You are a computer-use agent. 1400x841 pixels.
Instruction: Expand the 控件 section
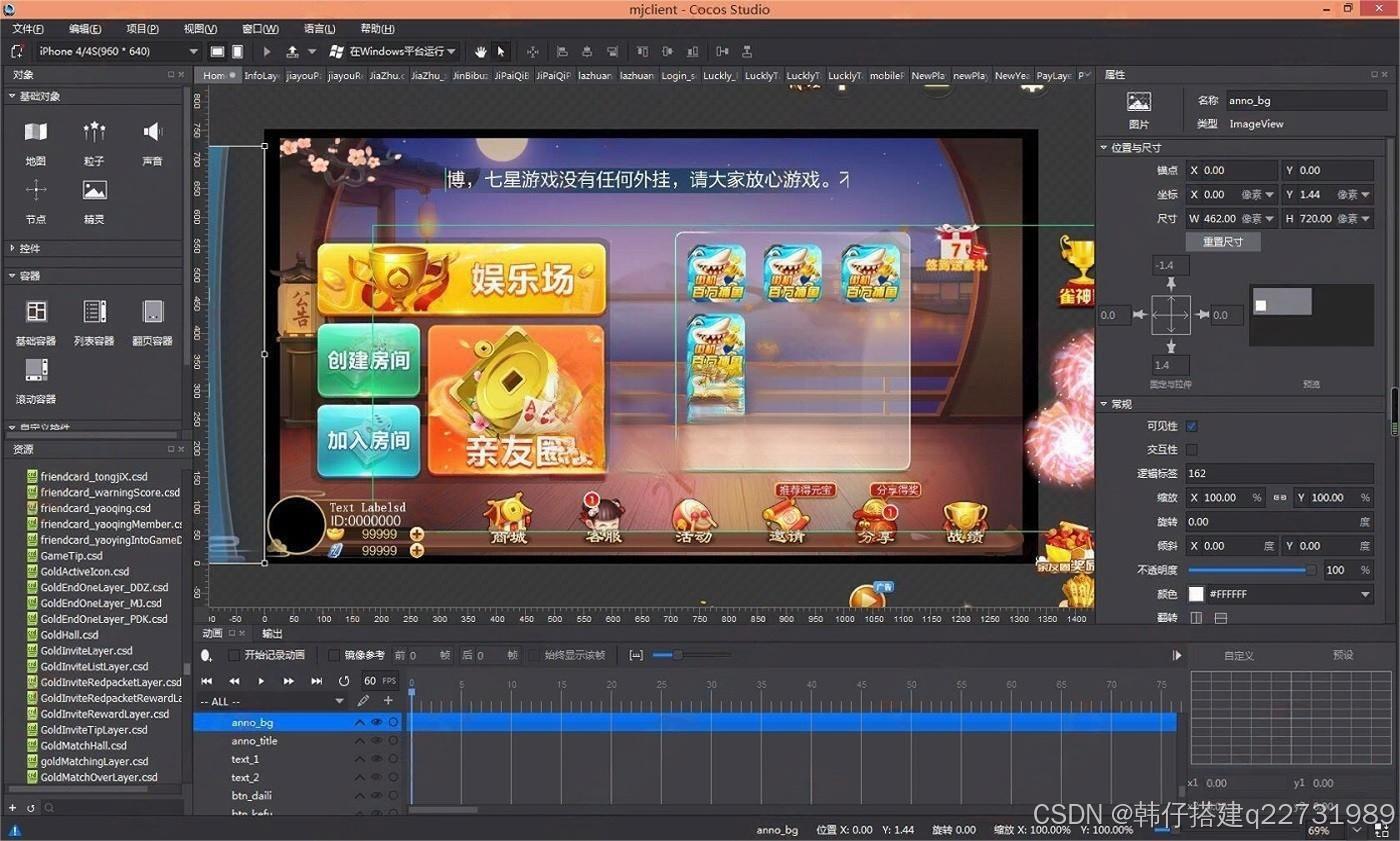(12, 248)
